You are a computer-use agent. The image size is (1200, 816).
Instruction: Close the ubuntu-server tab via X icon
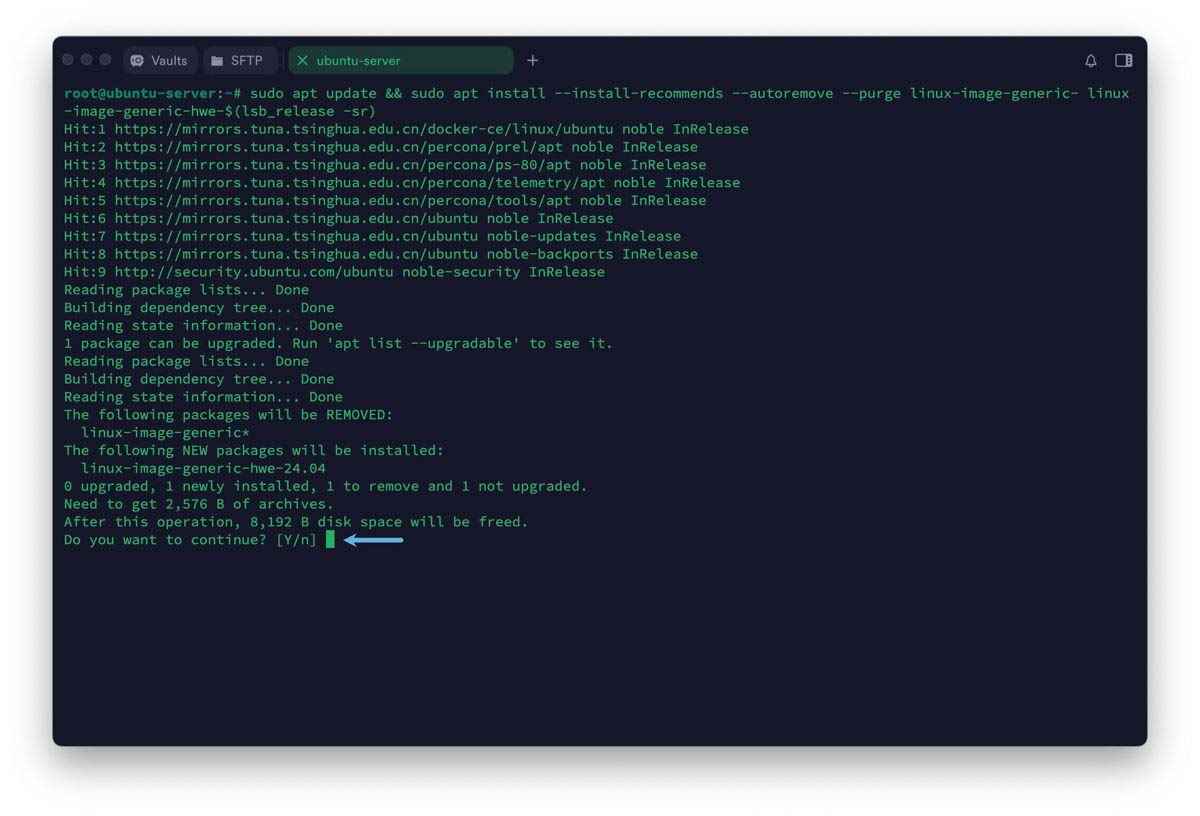tap(303, 61)
